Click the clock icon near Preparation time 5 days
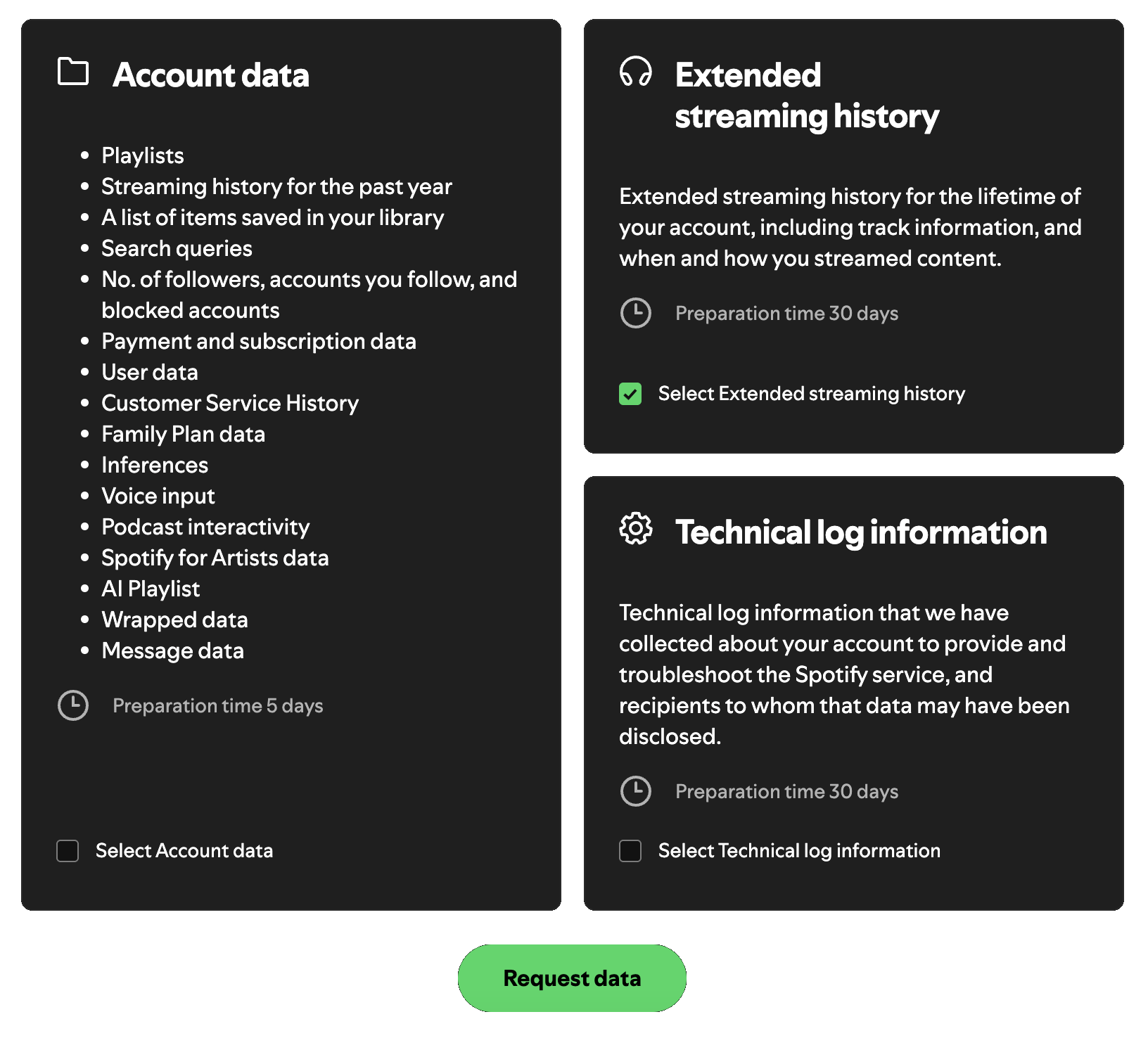Viewport: 1148px width, 1038px height. 72,705
